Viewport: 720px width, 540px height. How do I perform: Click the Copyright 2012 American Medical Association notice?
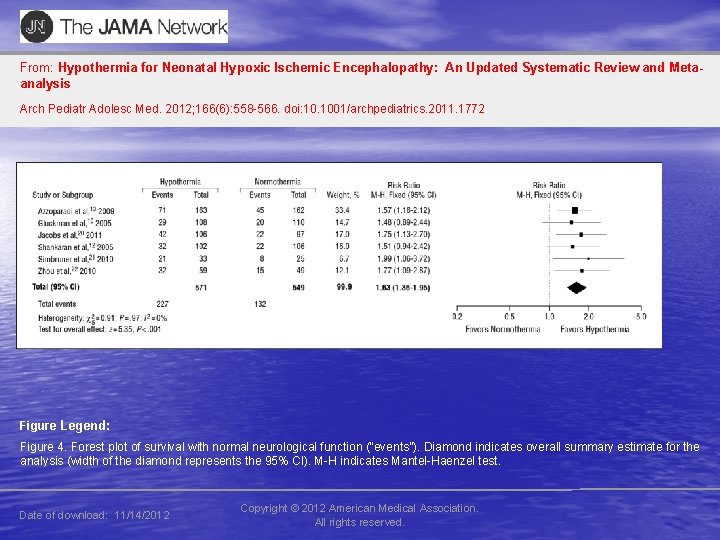(x=359, y=515)
